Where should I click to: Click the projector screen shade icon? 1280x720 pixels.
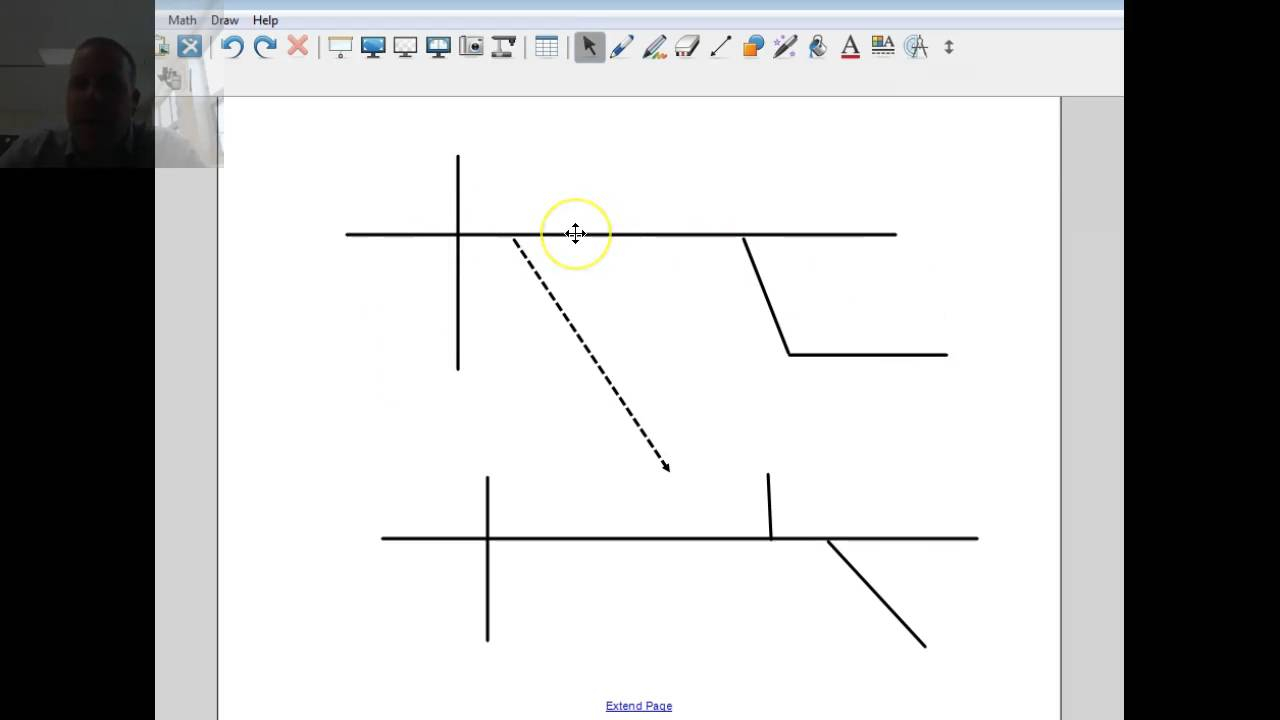341,46
